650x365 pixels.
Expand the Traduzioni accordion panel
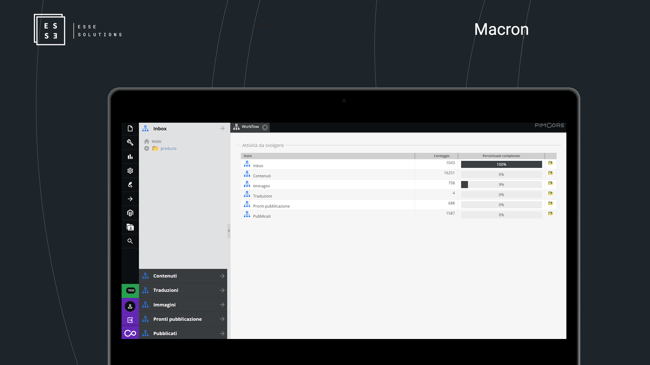(183, 290)
